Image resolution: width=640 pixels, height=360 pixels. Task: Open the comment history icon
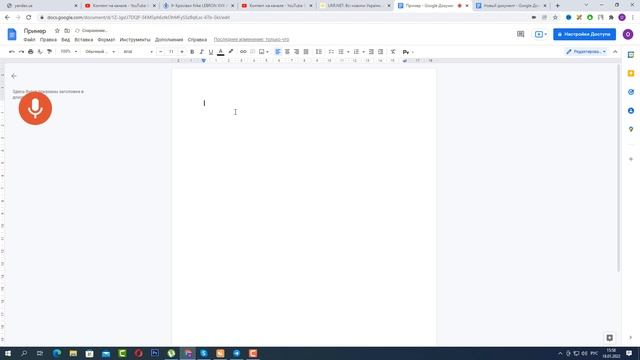coord(520,34)
